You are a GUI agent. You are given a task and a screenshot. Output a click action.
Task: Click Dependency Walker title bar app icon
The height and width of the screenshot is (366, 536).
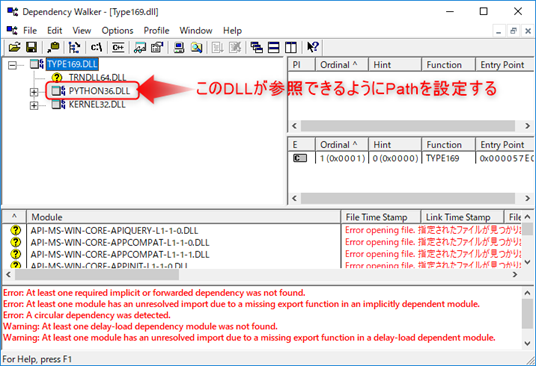point(13,12)
